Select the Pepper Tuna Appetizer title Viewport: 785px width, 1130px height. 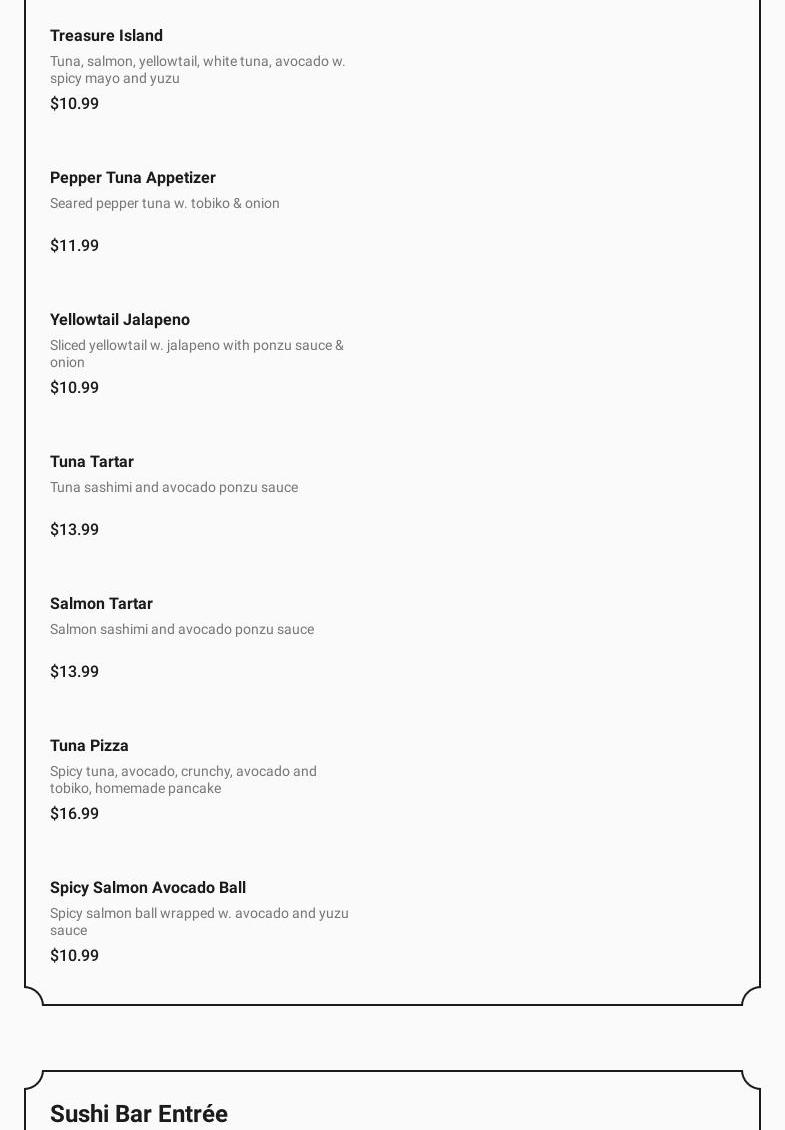point(133,178)
